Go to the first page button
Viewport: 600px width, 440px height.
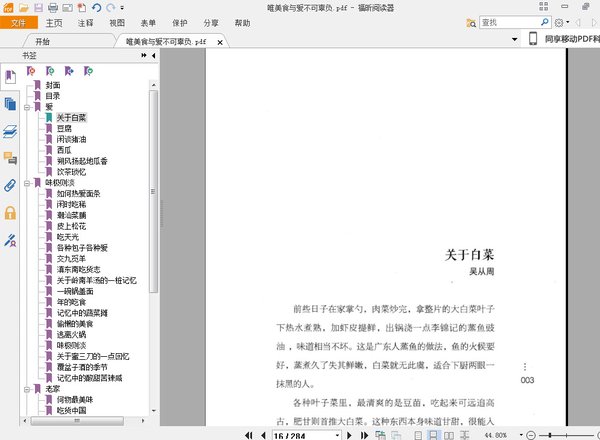pyautogui.click(x=249, y=435)
